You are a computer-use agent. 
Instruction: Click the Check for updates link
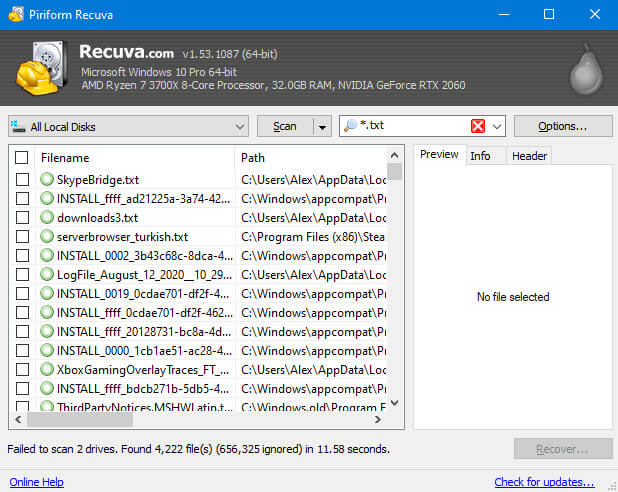544,482
